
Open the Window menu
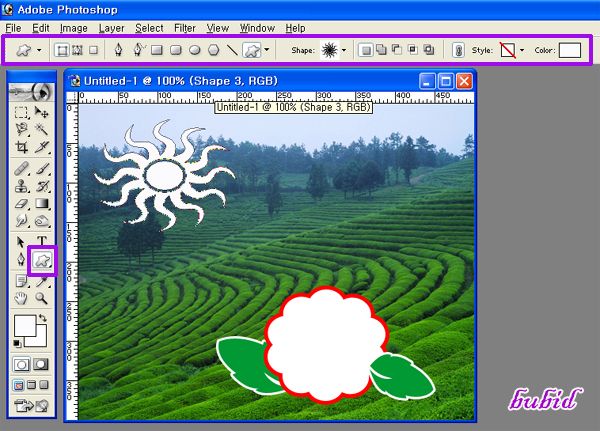pos(257,28)
